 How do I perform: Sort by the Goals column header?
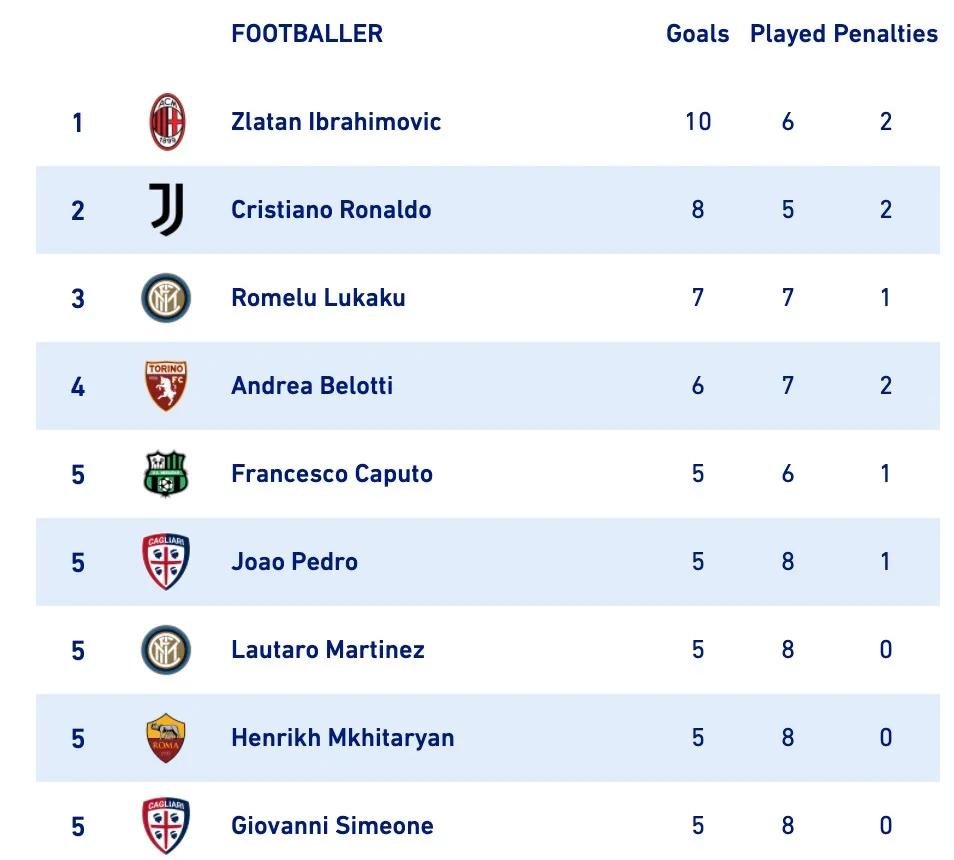coord(697,34)
